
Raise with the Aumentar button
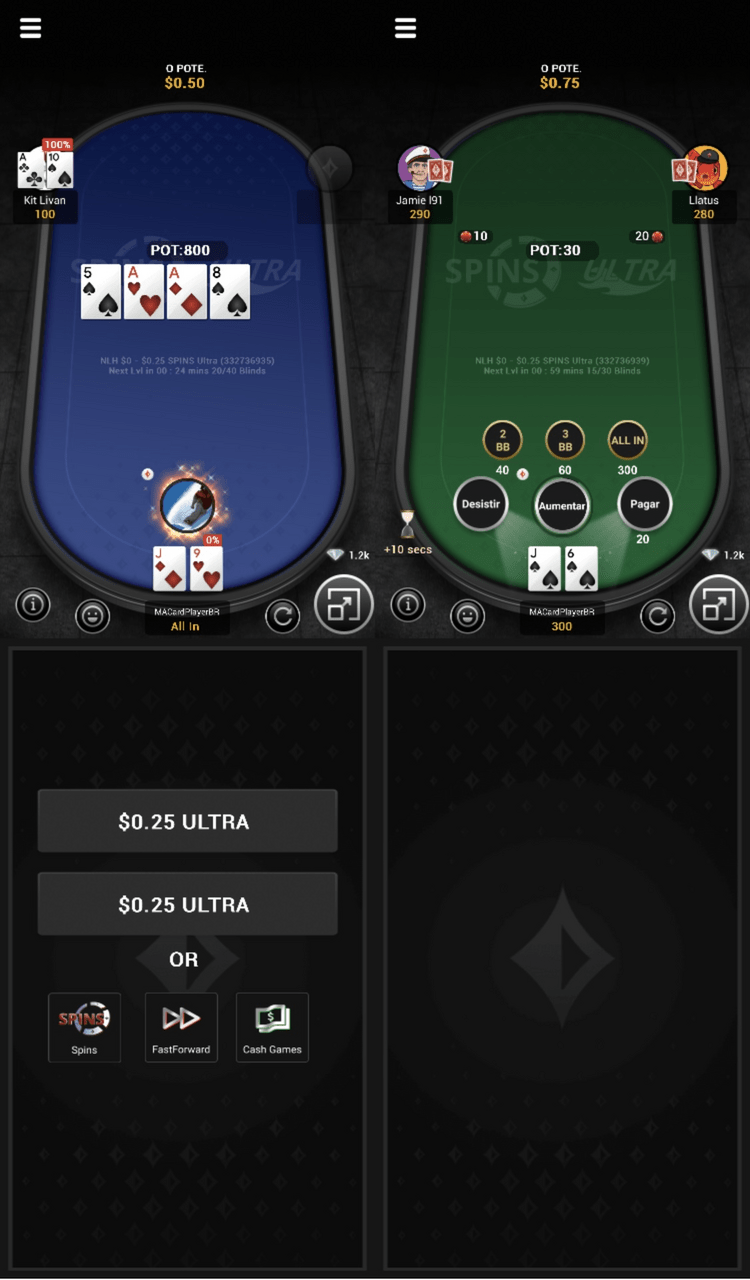(562, 505)
